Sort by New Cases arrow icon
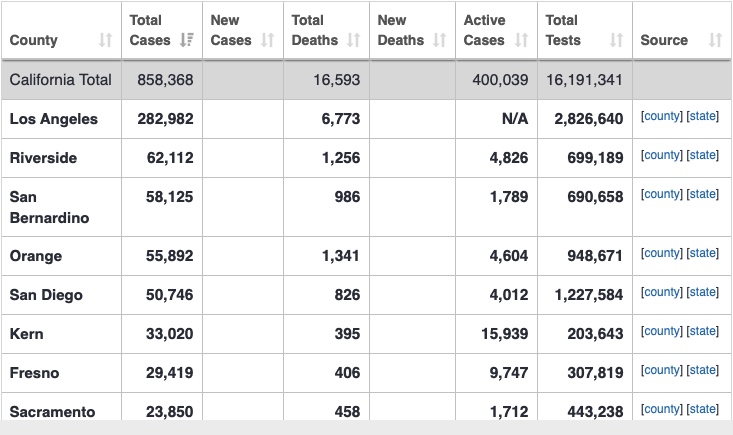 [267, 40]
